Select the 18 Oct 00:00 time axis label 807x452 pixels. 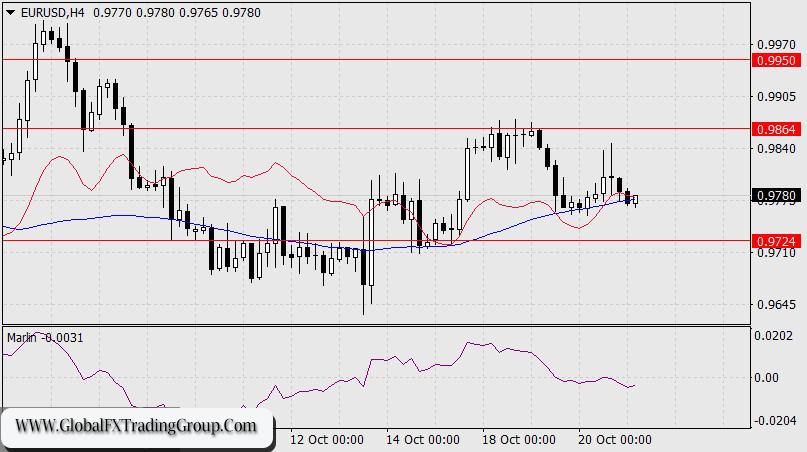(519, 440)
